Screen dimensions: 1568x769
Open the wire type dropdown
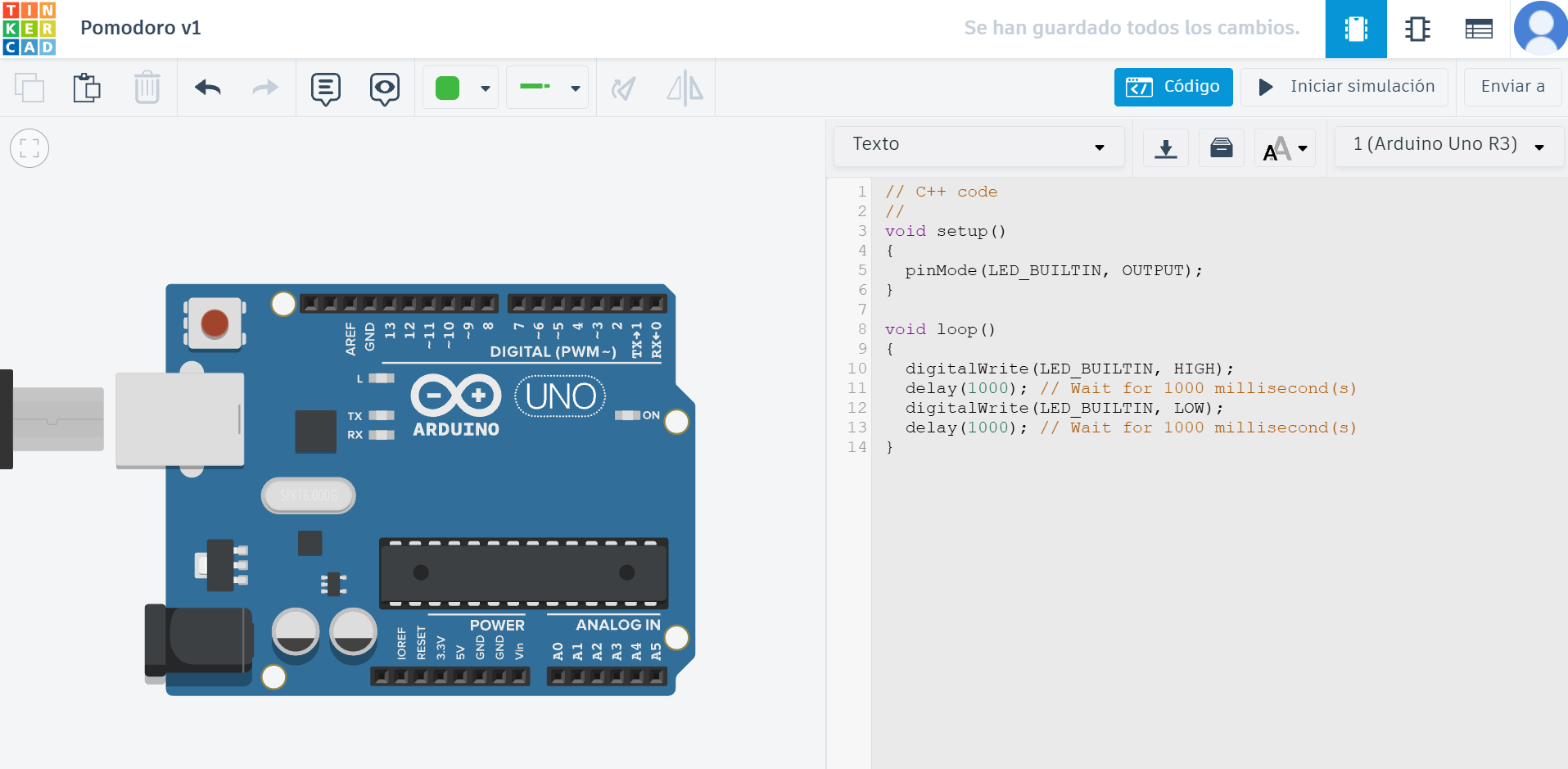click(x=547, y=88)
